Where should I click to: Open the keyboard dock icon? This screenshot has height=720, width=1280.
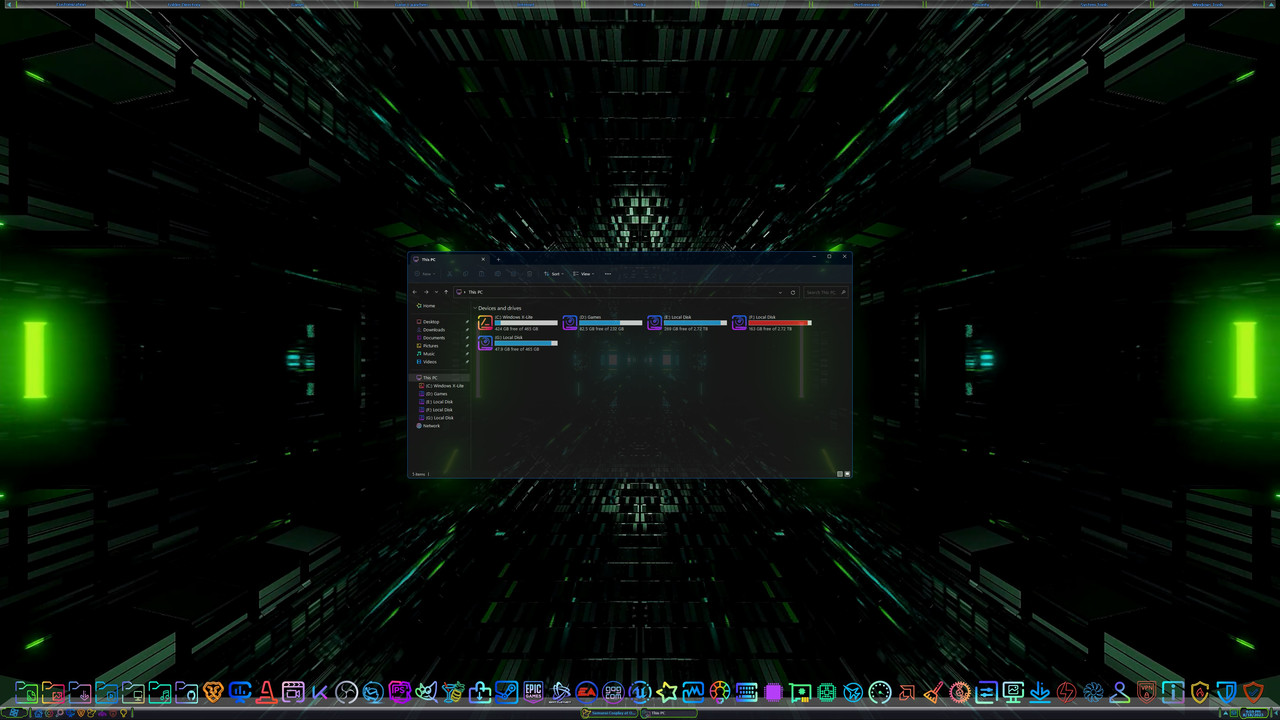tap(746, 691)
